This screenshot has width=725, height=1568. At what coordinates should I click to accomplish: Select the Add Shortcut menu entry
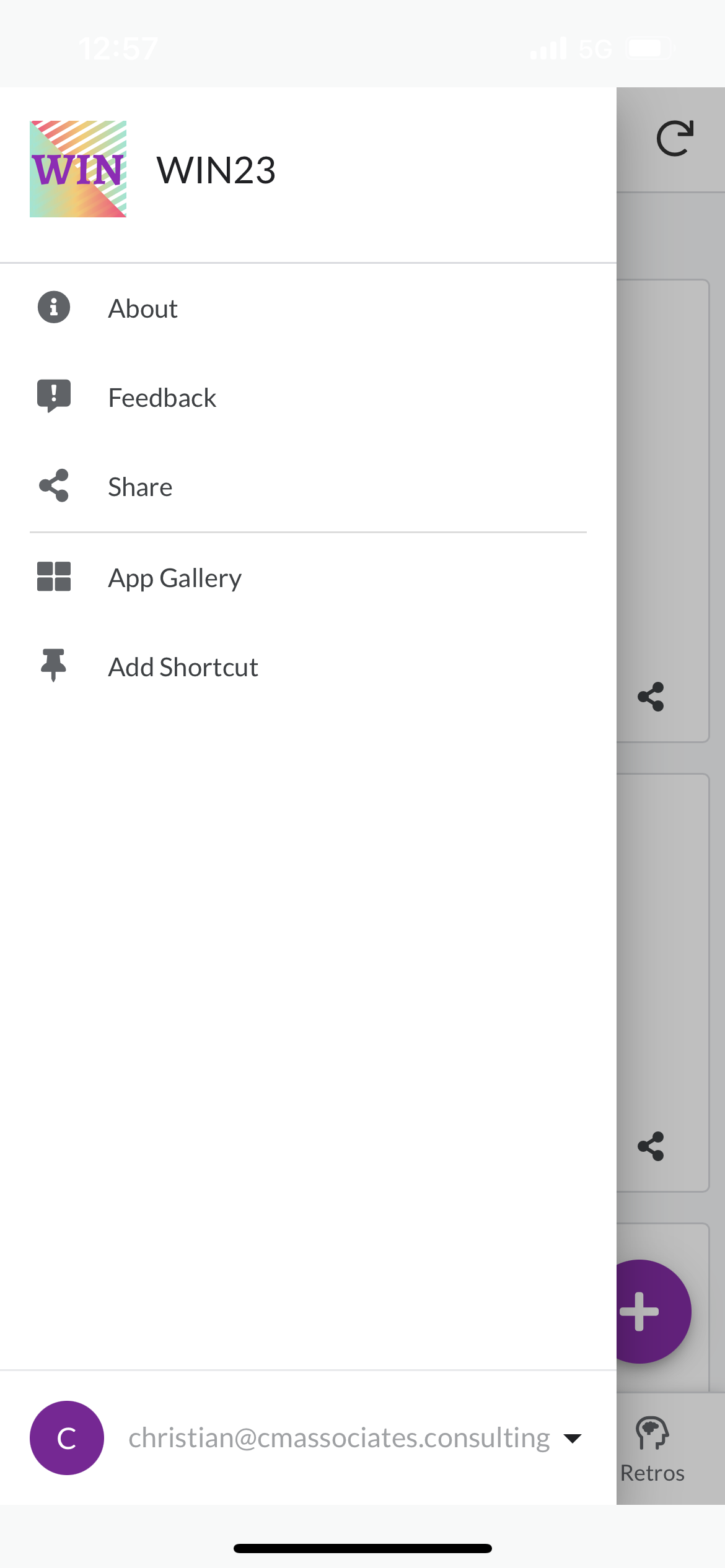pyautogui.click(x=183, y=668)
